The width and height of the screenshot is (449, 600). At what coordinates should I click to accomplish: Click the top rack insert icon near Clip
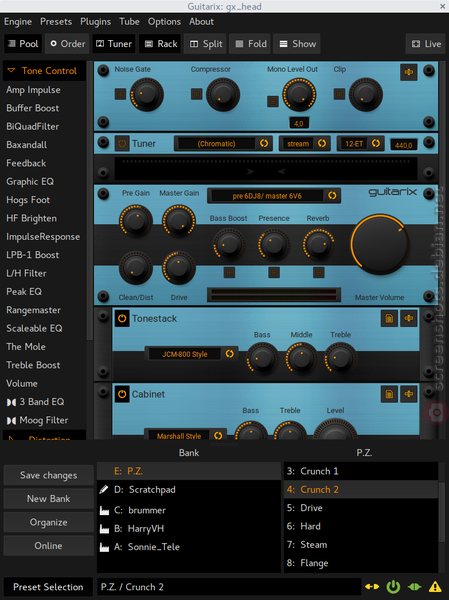pos(408,72)
